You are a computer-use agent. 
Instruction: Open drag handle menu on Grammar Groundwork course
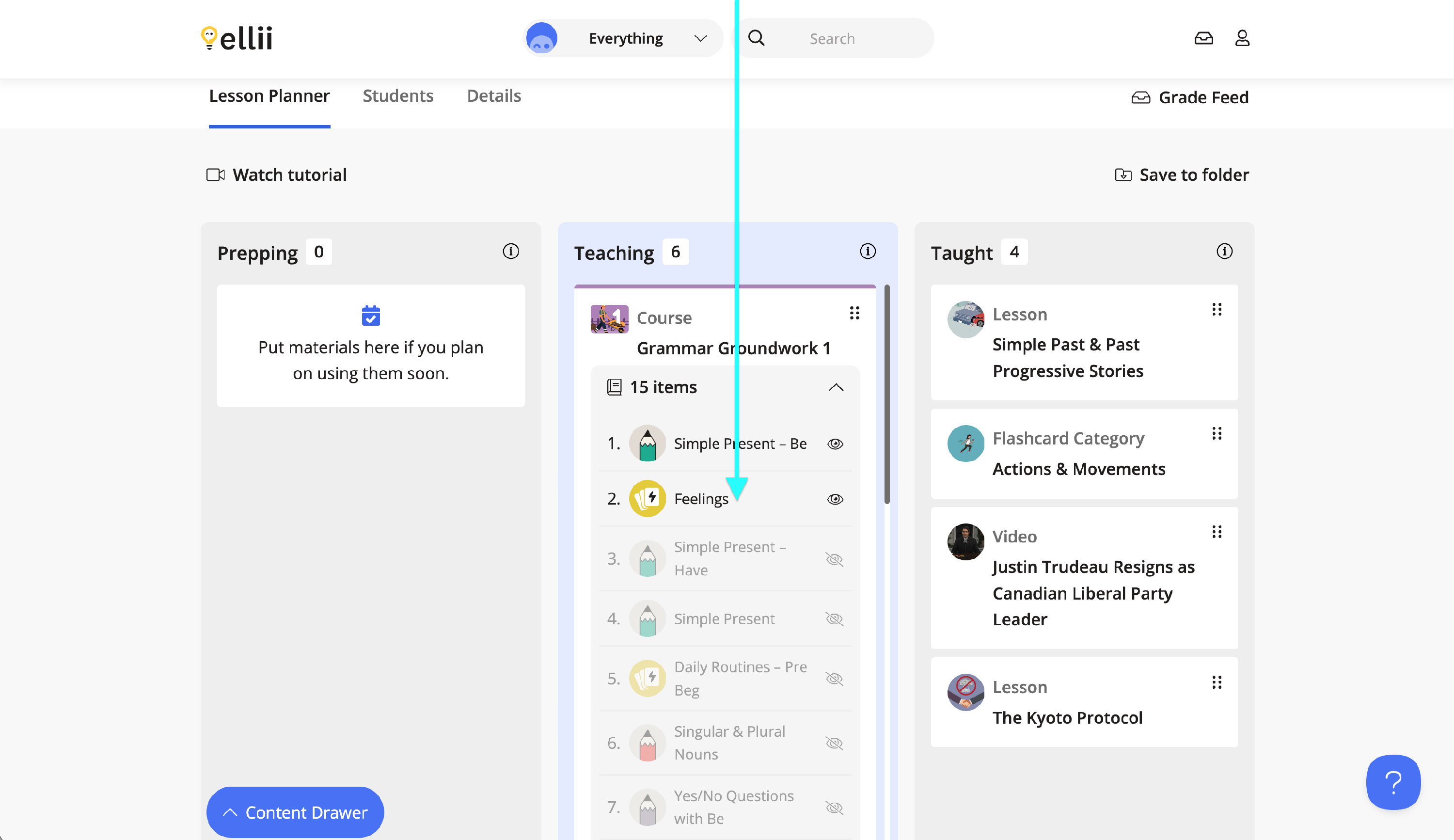[854, 313]
